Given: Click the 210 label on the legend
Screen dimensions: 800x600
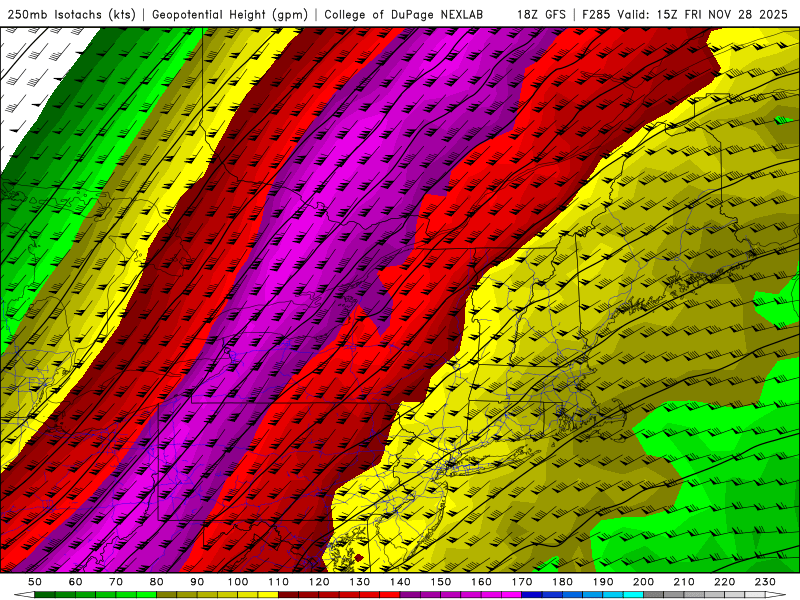Looking at the screenshot, I should click(x=684, y=582).
